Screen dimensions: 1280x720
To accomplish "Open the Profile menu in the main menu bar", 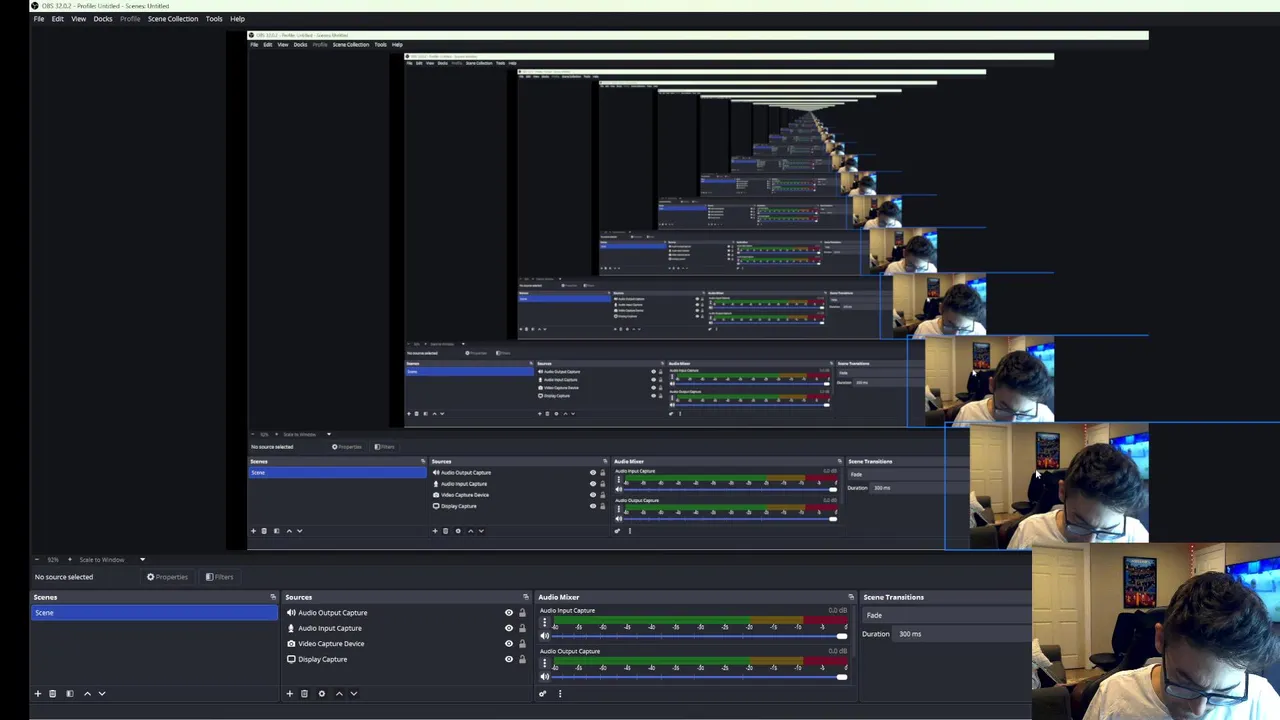I will (130, 19).
